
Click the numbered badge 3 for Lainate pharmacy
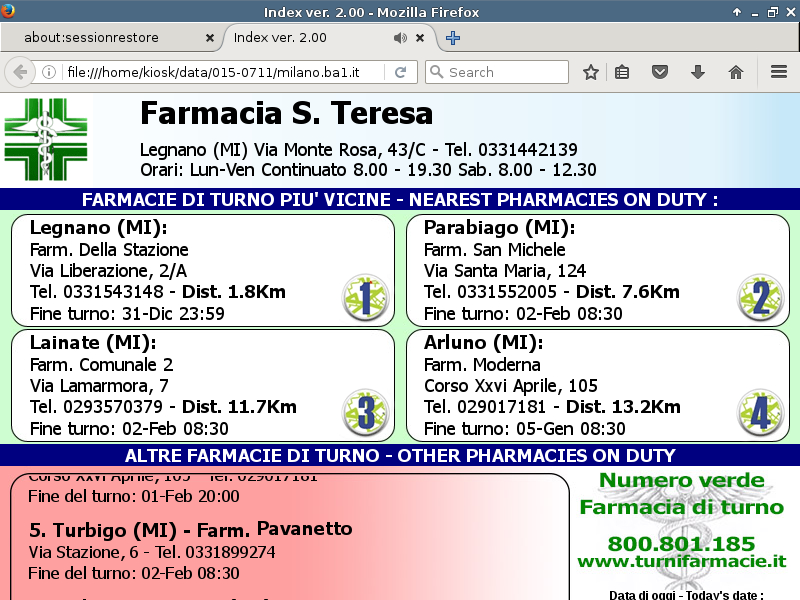point(364,412)
